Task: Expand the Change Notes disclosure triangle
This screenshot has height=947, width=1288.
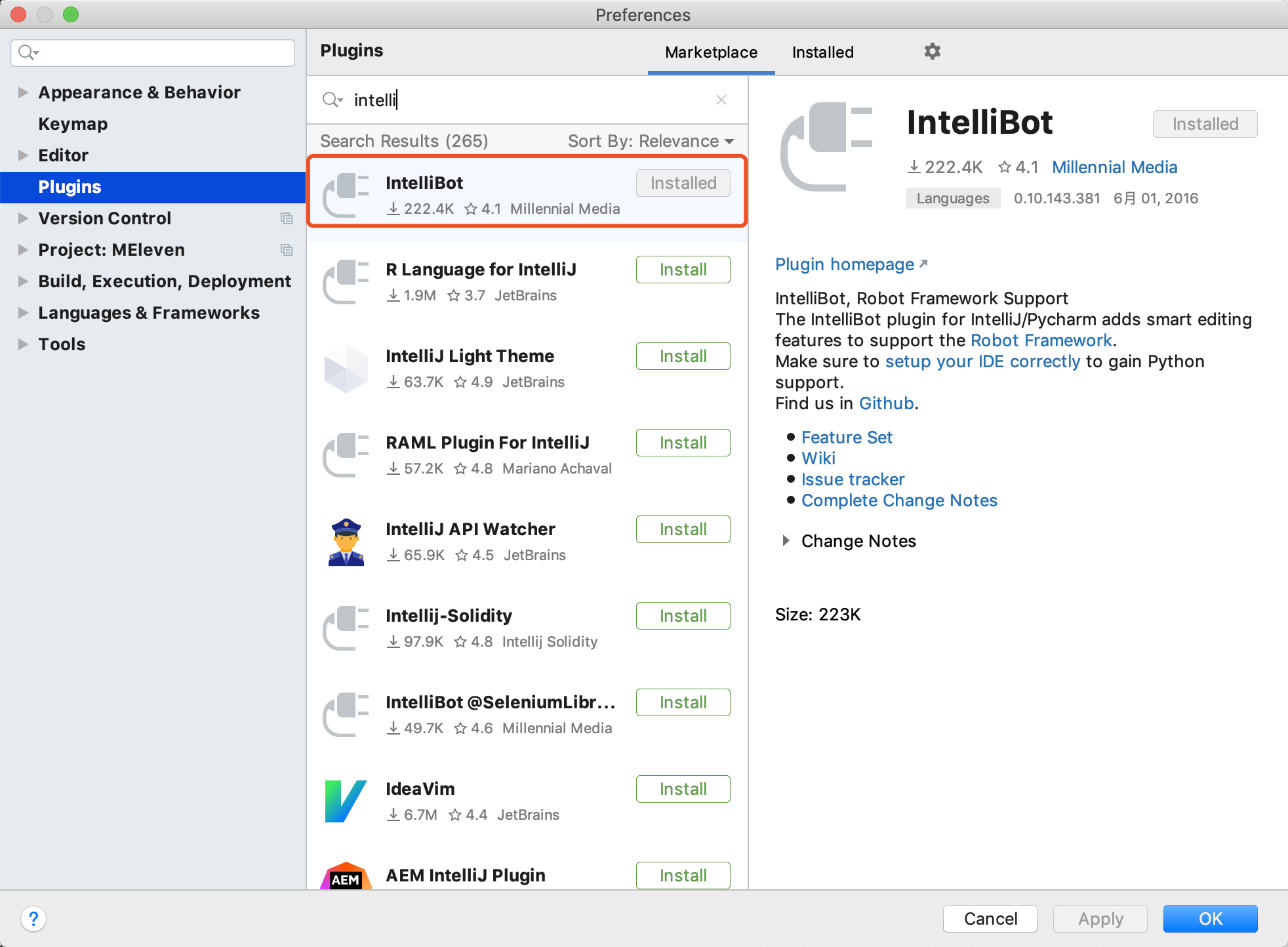Action: click(786, 541)
